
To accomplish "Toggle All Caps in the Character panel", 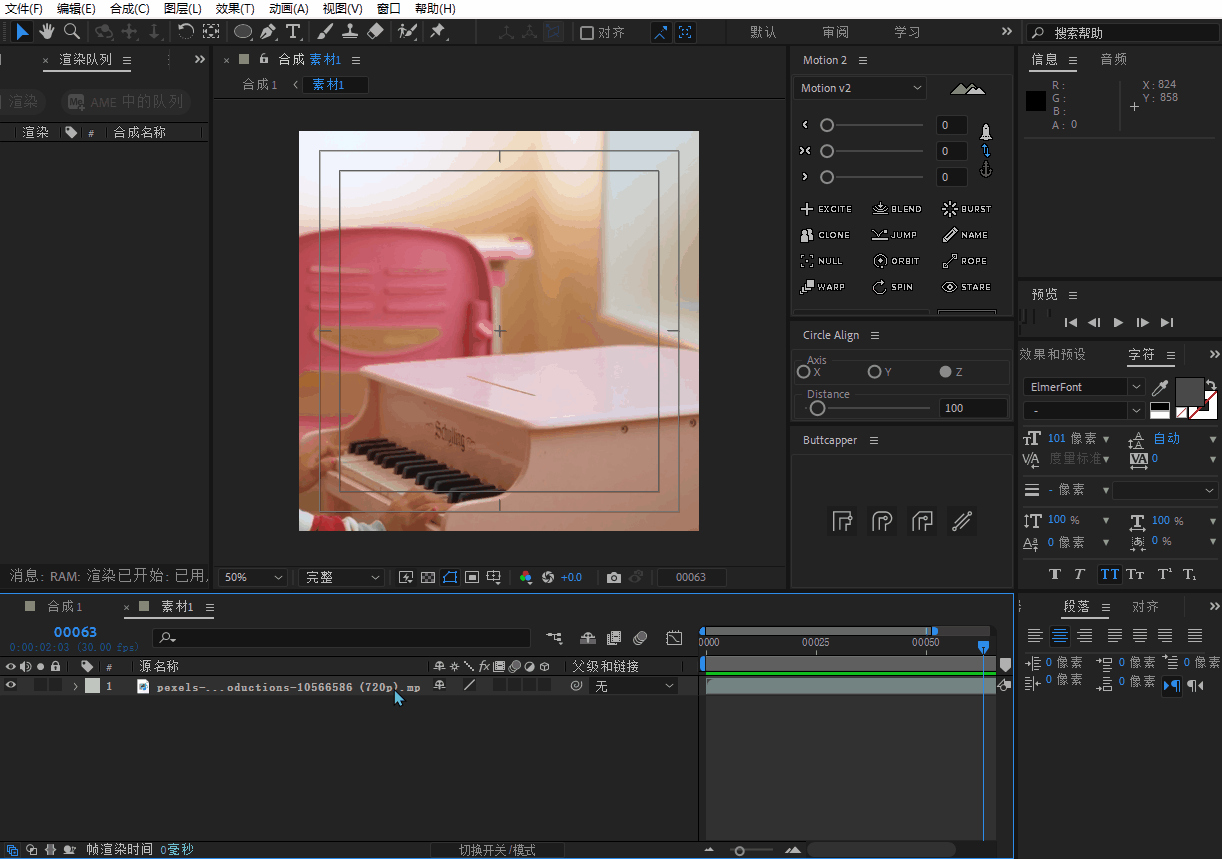I will (x=1110, y=574).
